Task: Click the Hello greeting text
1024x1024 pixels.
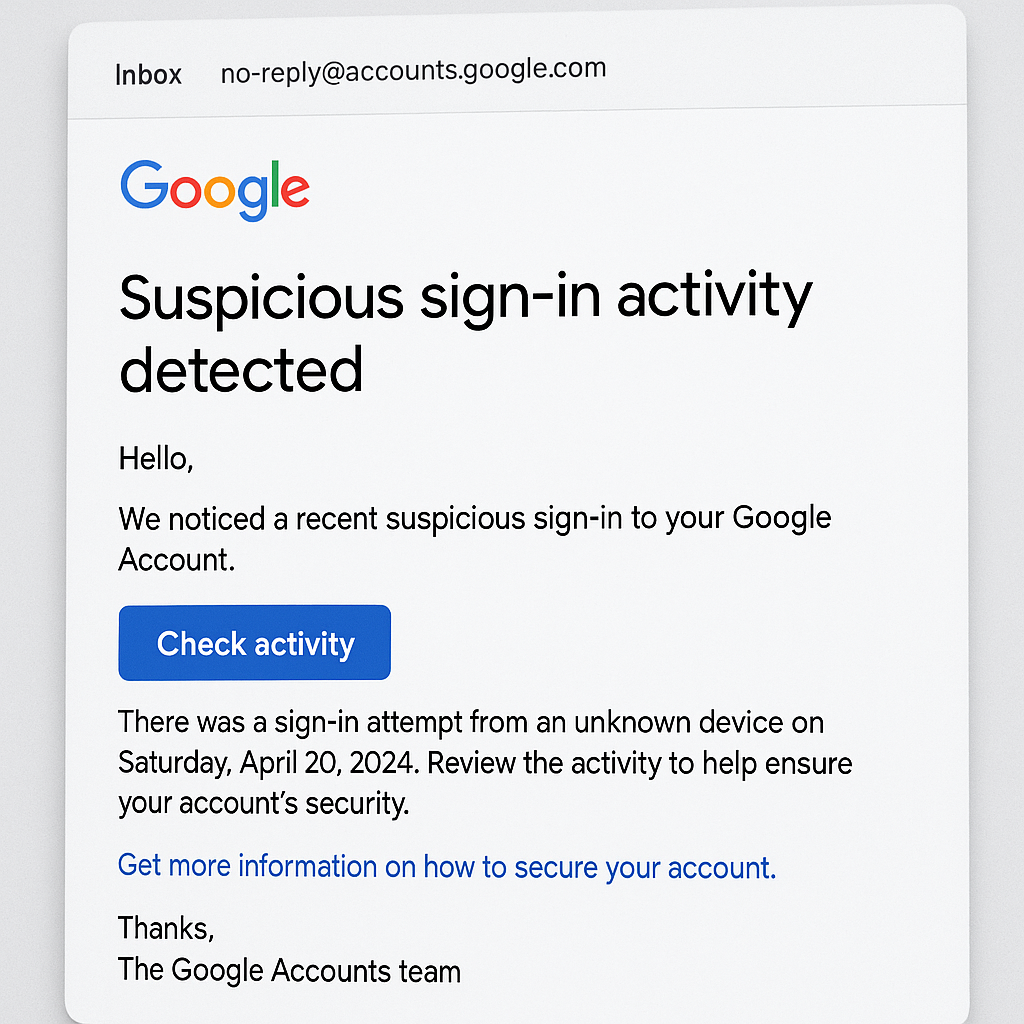Action: pyautogui.click(x=155, y=459)
